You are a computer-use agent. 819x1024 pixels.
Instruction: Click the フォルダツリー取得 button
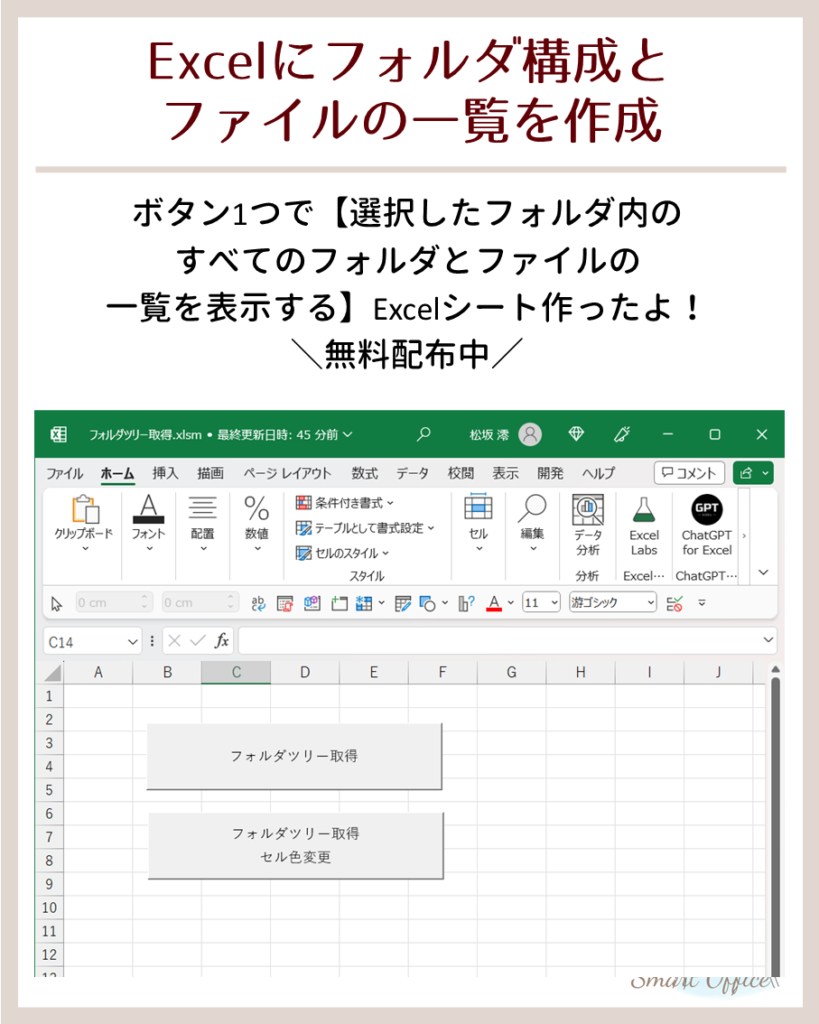pos(294,756)
